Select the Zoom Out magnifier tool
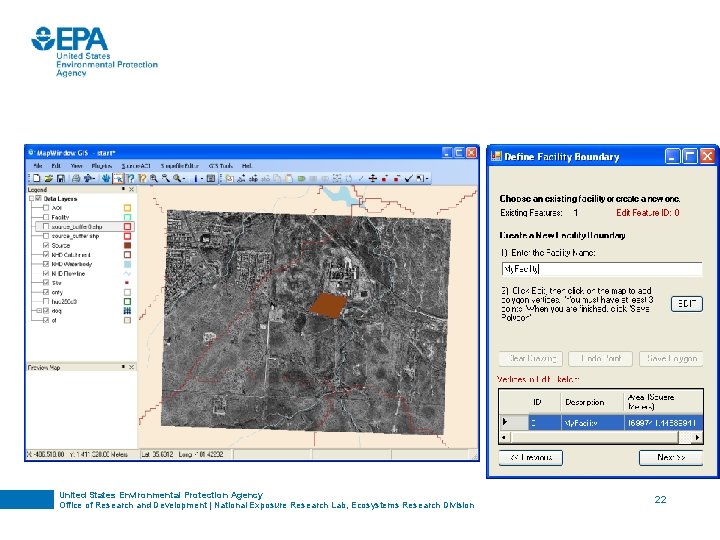The width and height of the screenshot is (720, 540). 166,178
